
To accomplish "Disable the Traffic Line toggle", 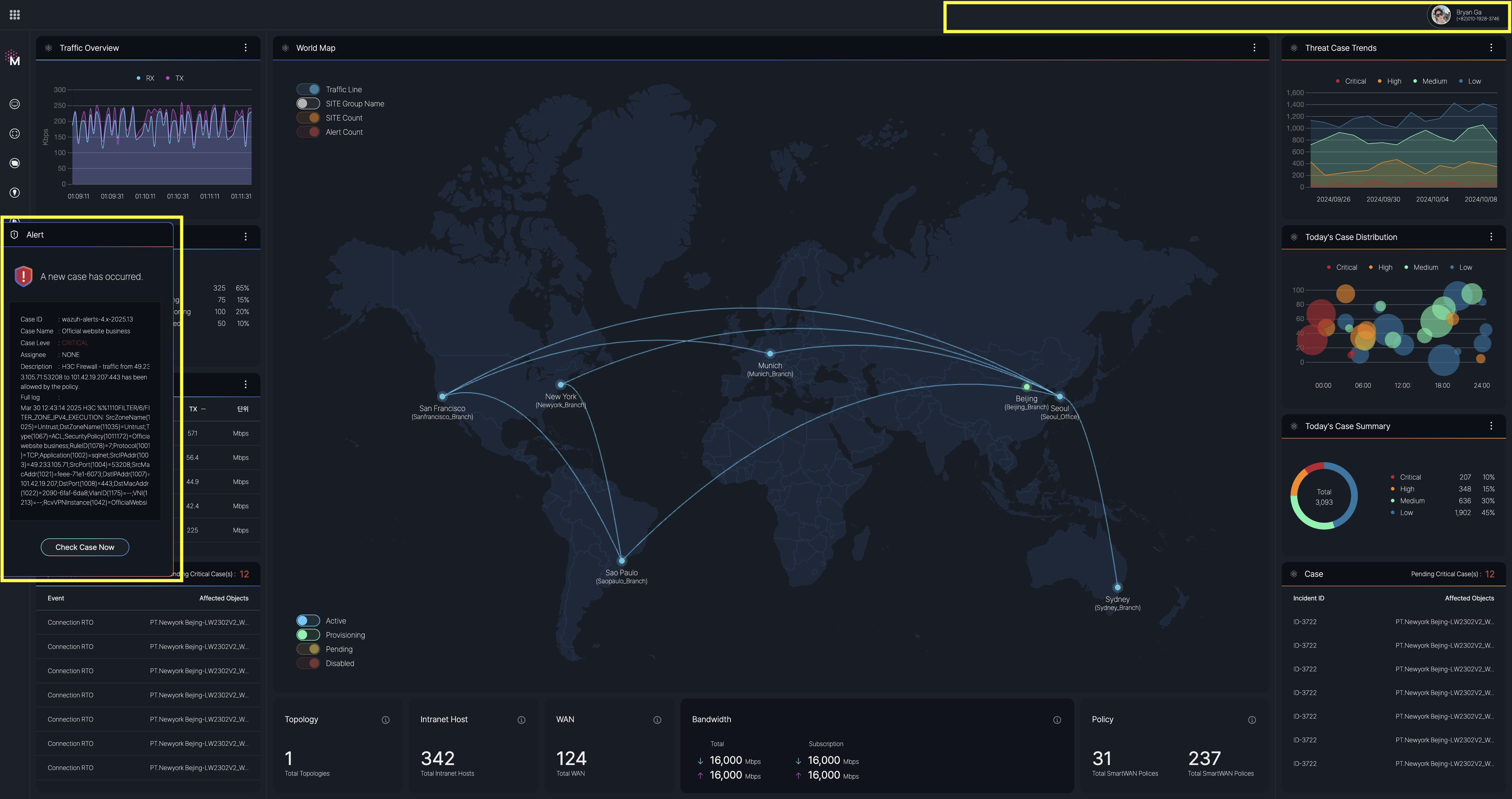I will point(308,89).
